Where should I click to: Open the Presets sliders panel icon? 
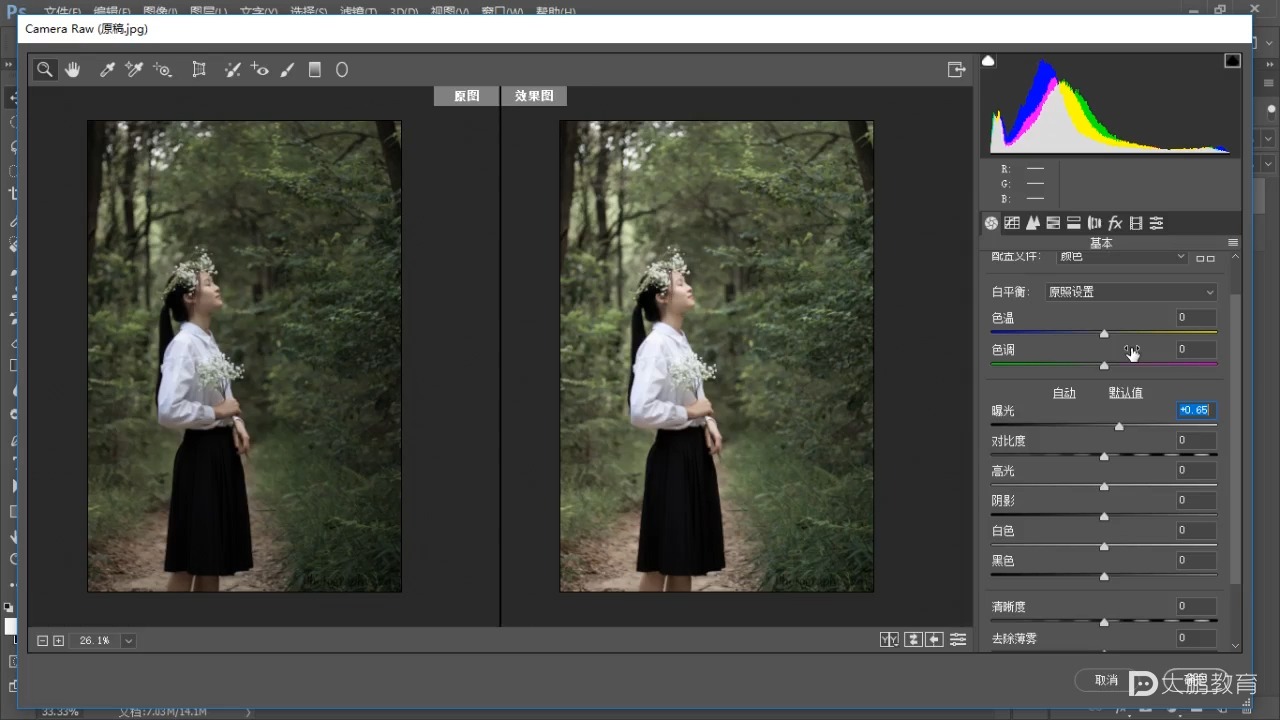[x=1157, y=223]
